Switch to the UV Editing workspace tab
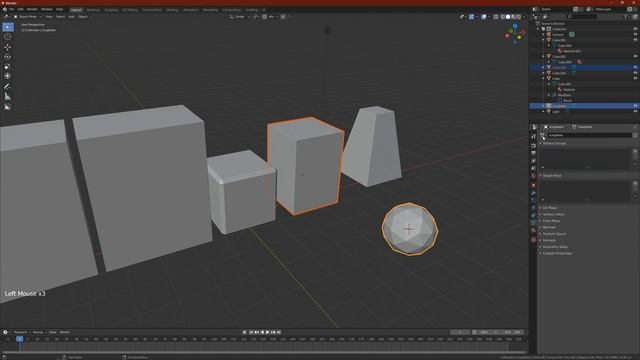The image size is (640, 360). [x=130, y=10]
